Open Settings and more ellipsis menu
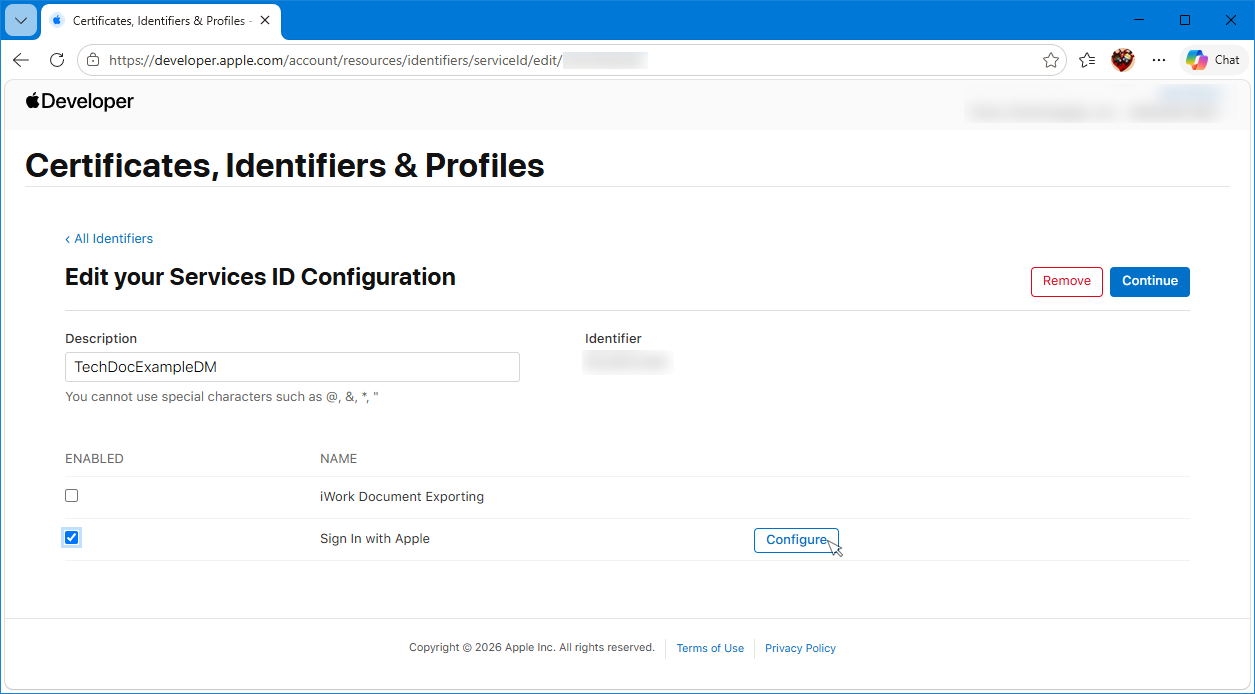This screenshot has width=1255, height=694. coord(1159,60)
